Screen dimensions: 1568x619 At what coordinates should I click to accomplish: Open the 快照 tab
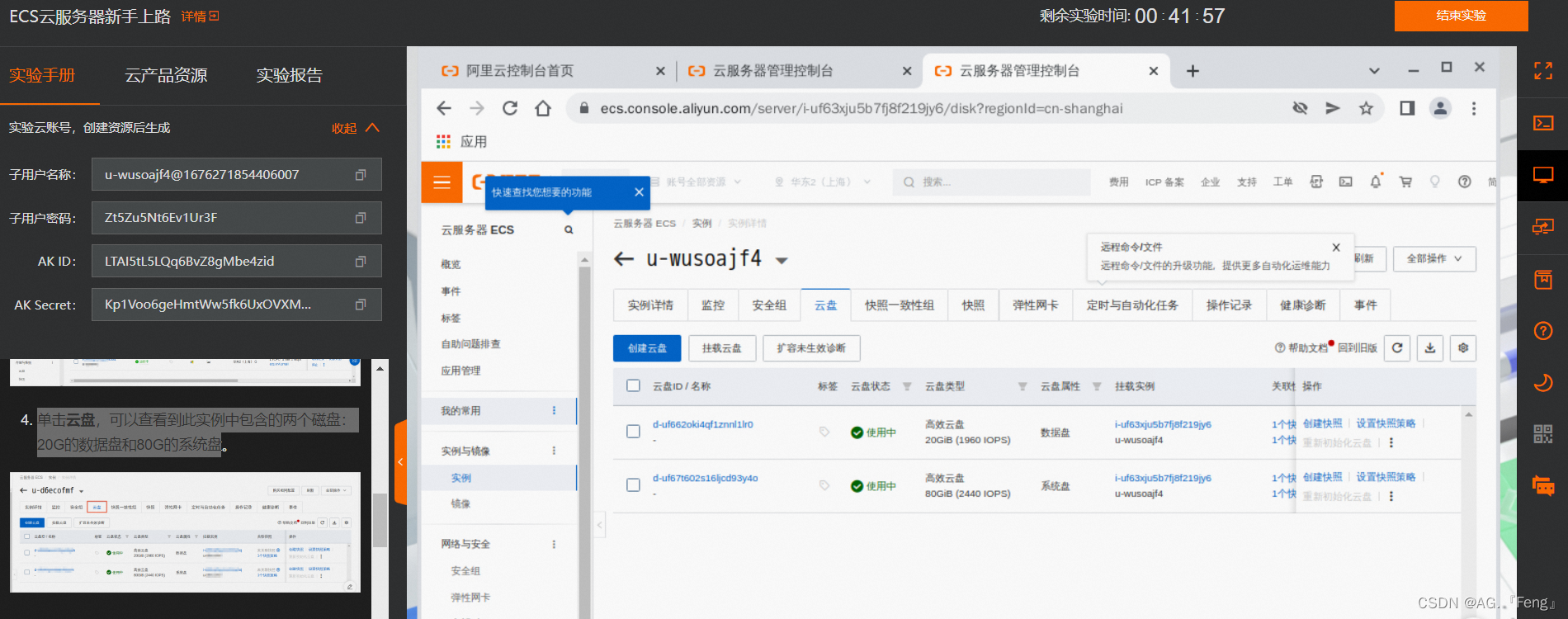[973, 305]
